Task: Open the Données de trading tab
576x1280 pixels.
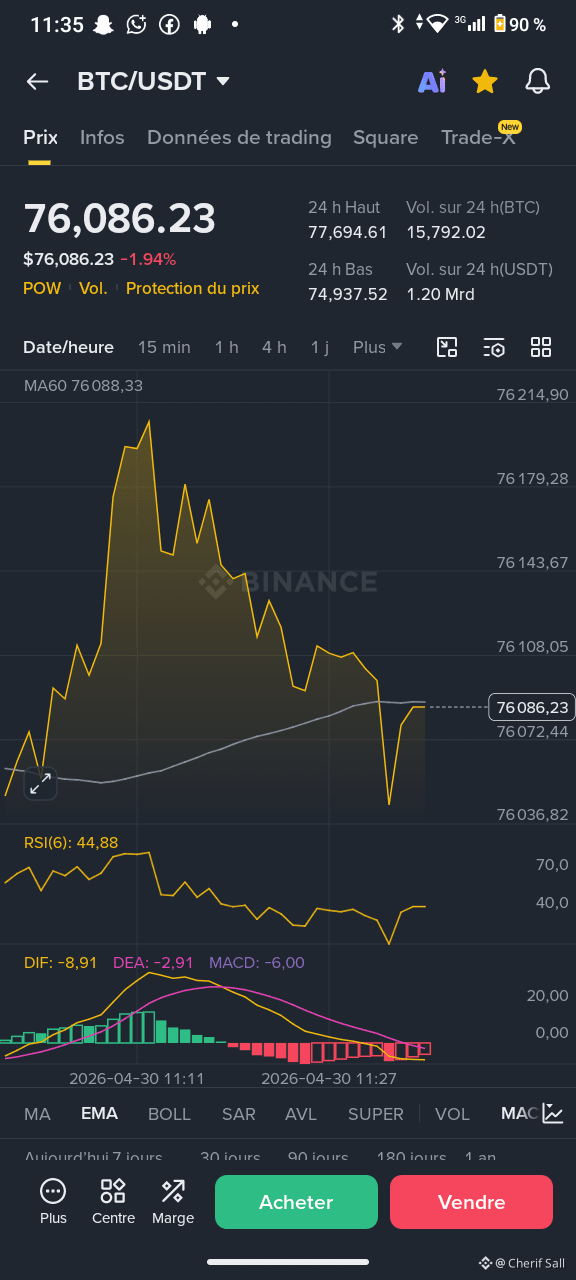Action: (x=239, y=138)
